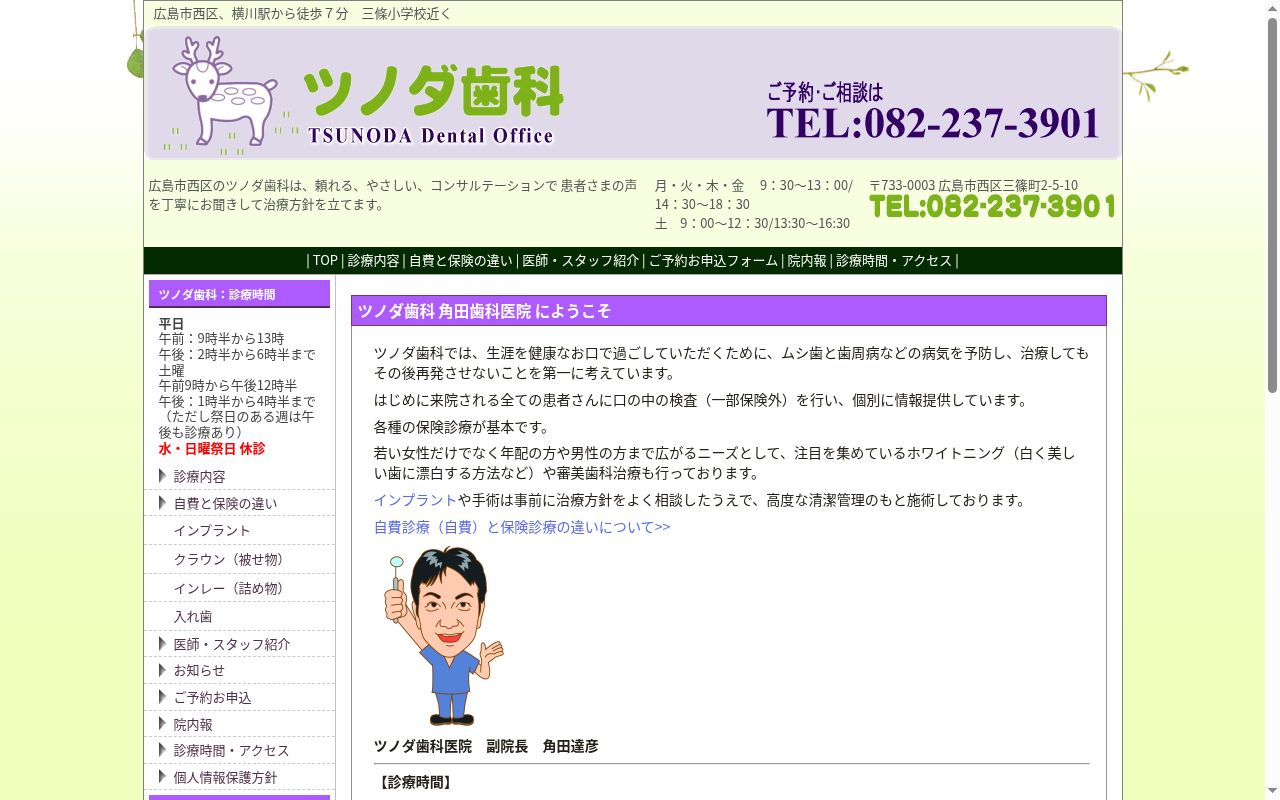Click the arrow beside sidebar ご予約お申込
Viewport: 1280px width, 800px height.
162,697
